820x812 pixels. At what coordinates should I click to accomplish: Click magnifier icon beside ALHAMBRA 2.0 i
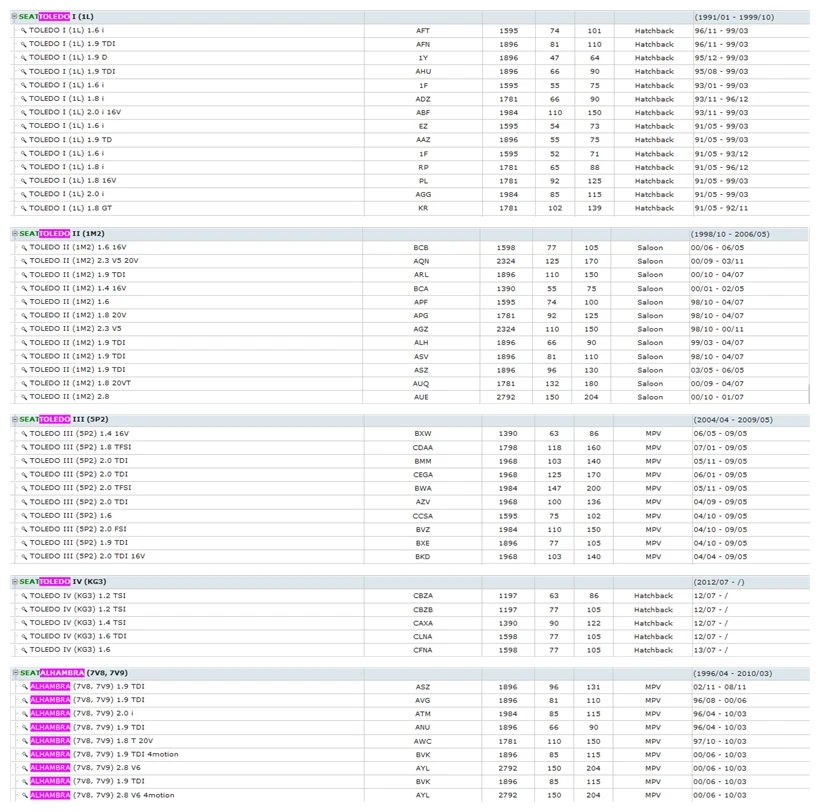25,714
